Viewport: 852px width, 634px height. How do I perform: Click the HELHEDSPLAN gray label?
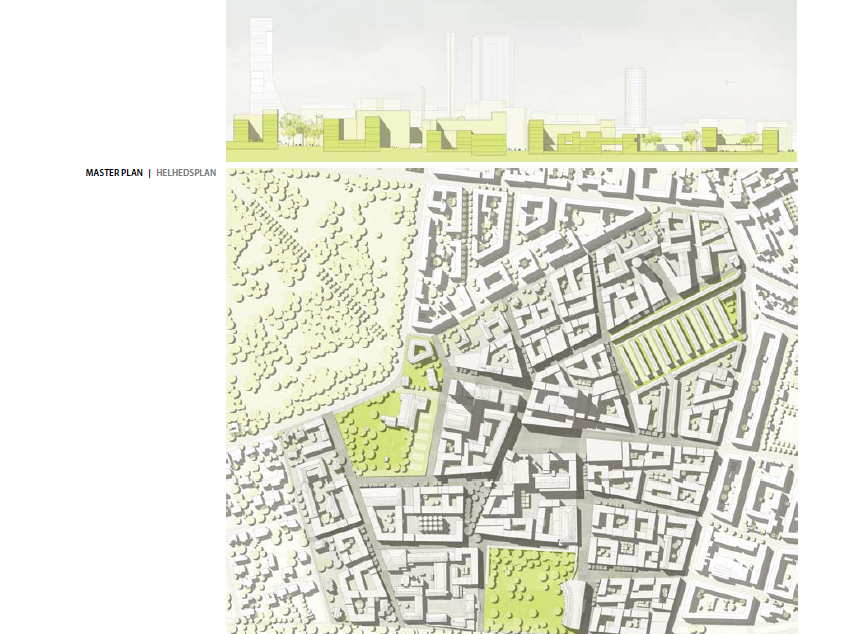pyautogui.click(x=186, y=173)
